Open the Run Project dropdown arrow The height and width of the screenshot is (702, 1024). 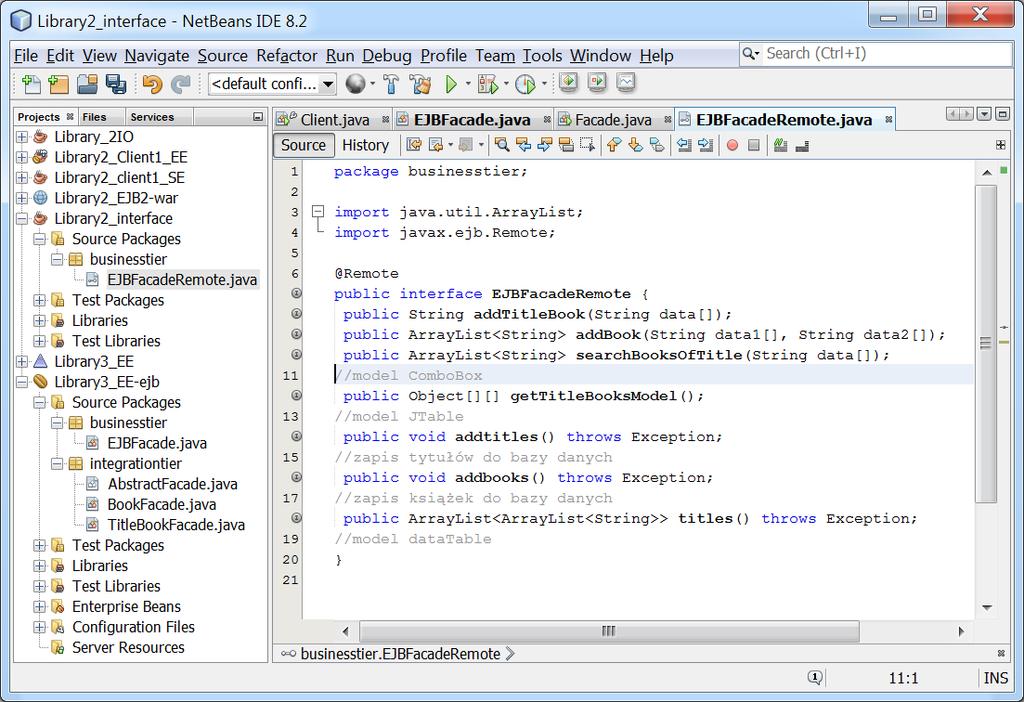[468, 84]
